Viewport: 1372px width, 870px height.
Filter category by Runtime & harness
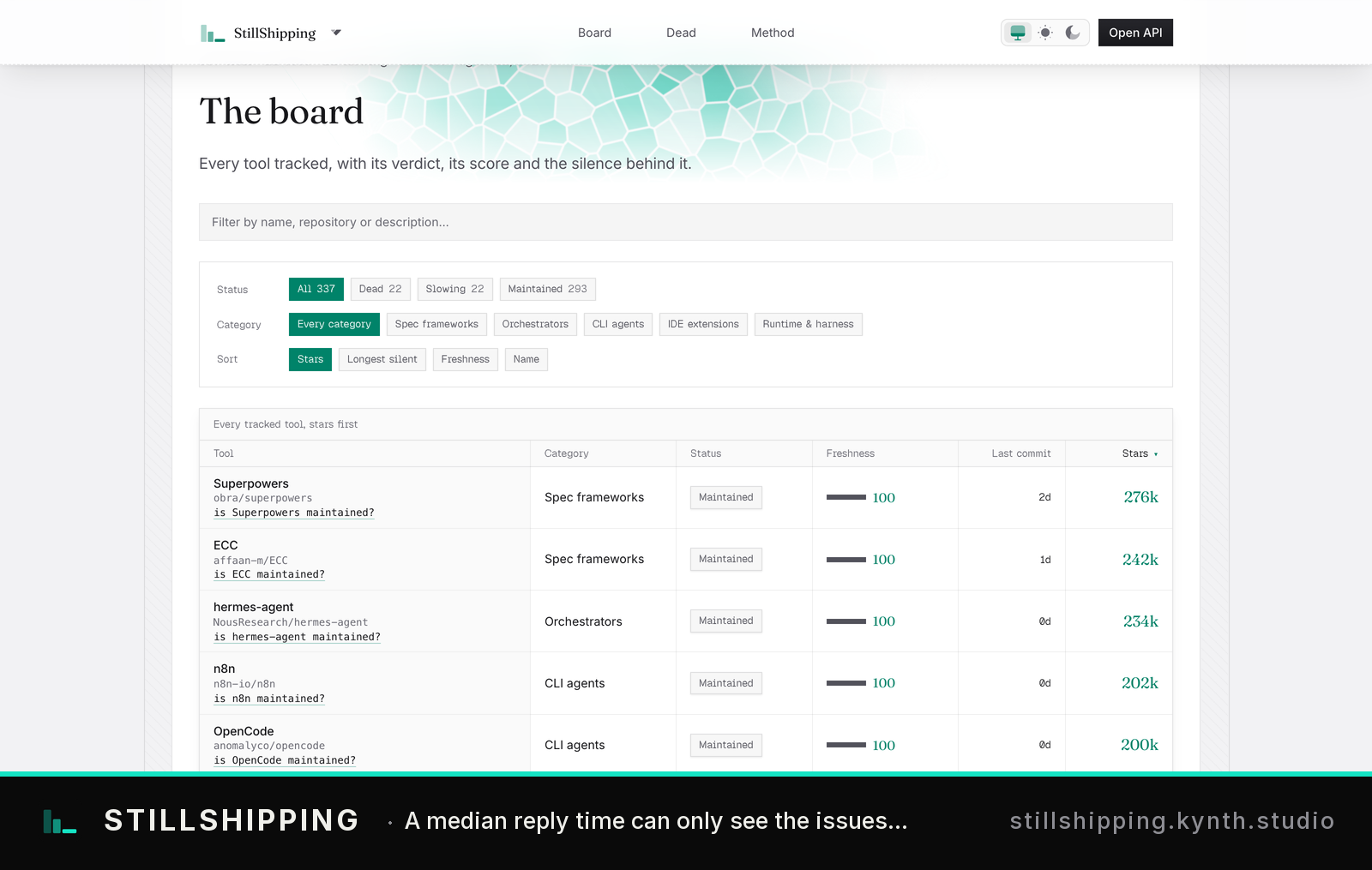click(x=809, y=324)
